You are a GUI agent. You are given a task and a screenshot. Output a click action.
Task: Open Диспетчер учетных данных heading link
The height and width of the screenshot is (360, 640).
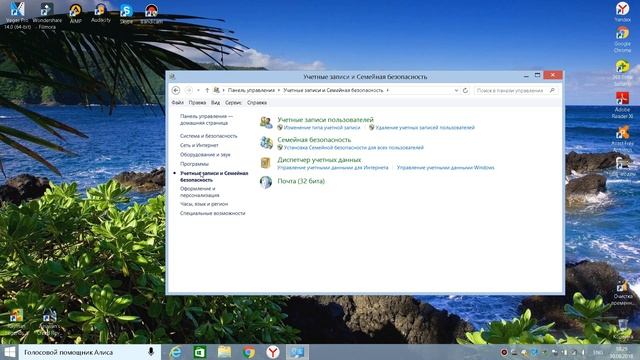tap(319, 160)
